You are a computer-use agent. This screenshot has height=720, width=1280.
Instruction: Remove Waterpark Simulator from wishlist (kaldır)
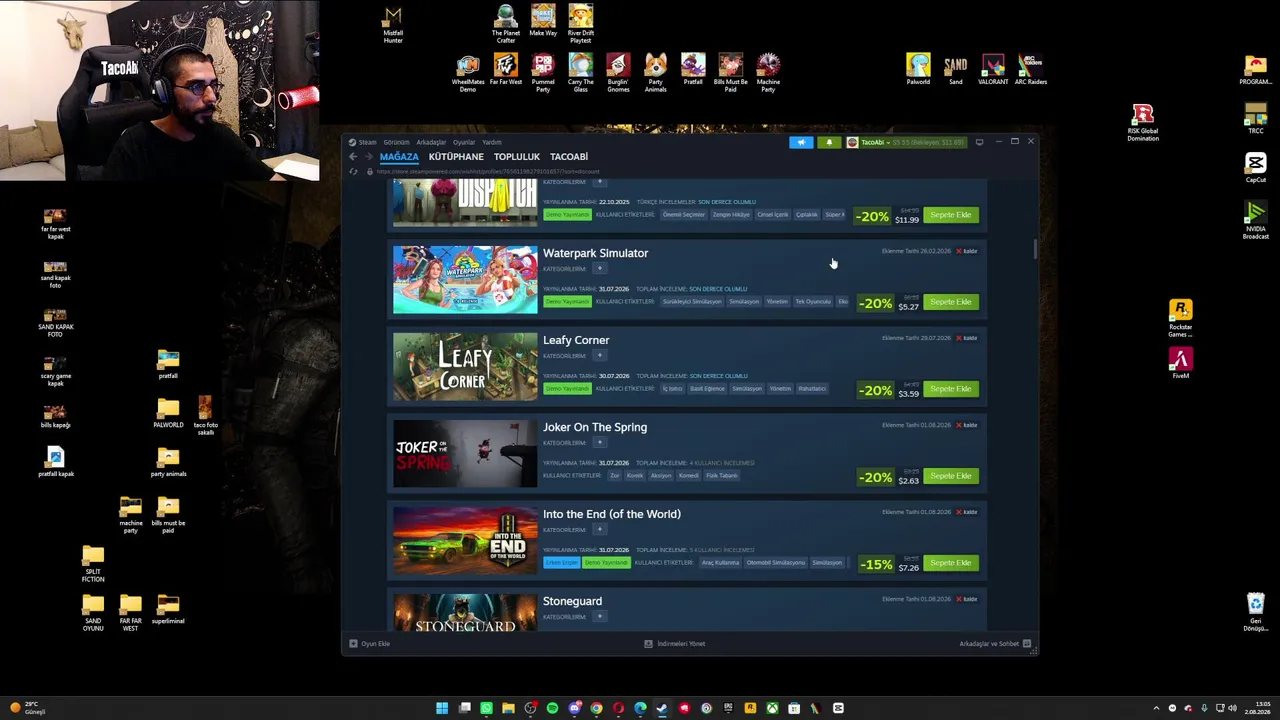click(x=967, y=251)
